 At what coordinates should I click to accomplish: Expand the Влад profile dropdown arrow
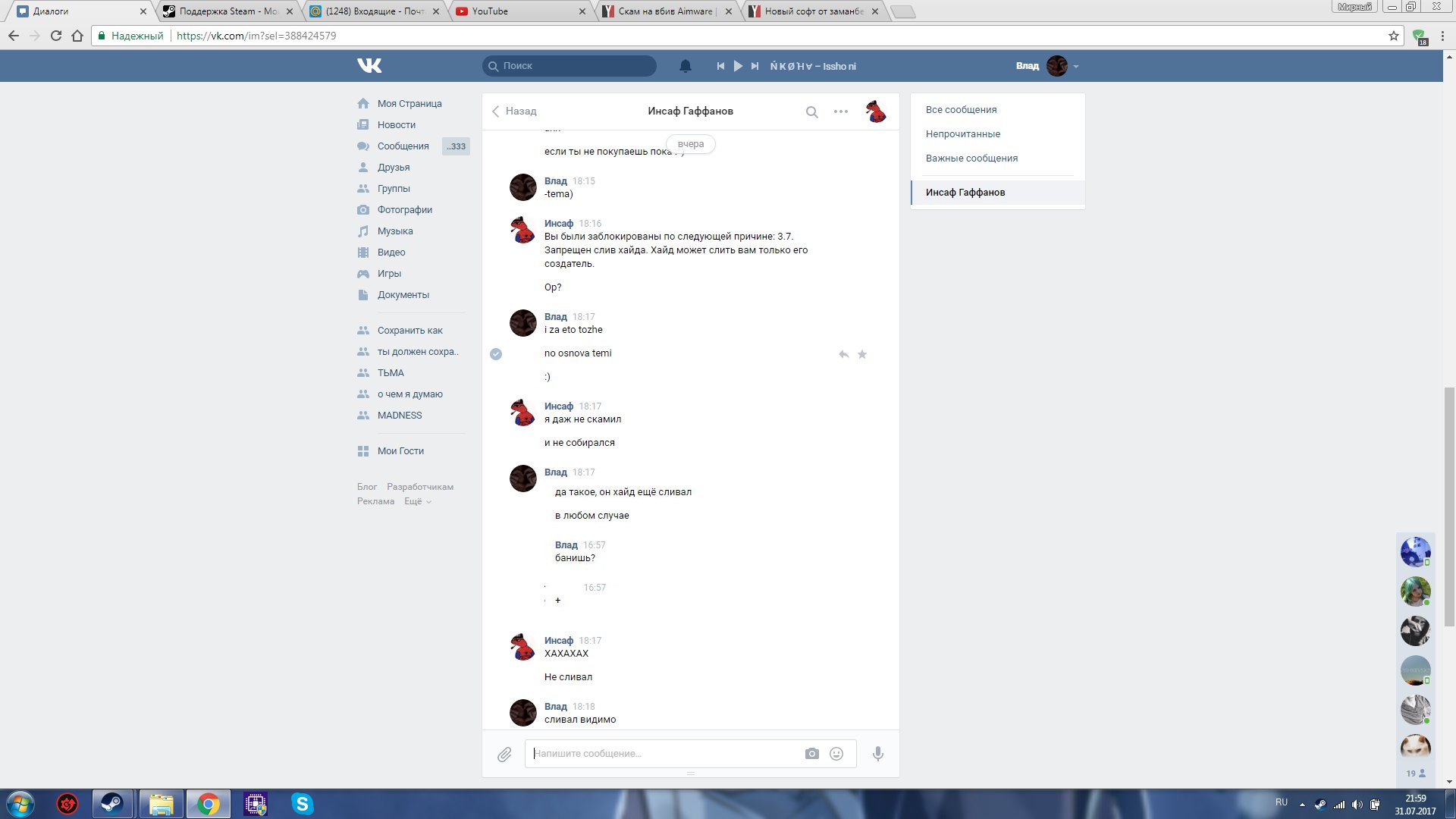click(1076, 67)
